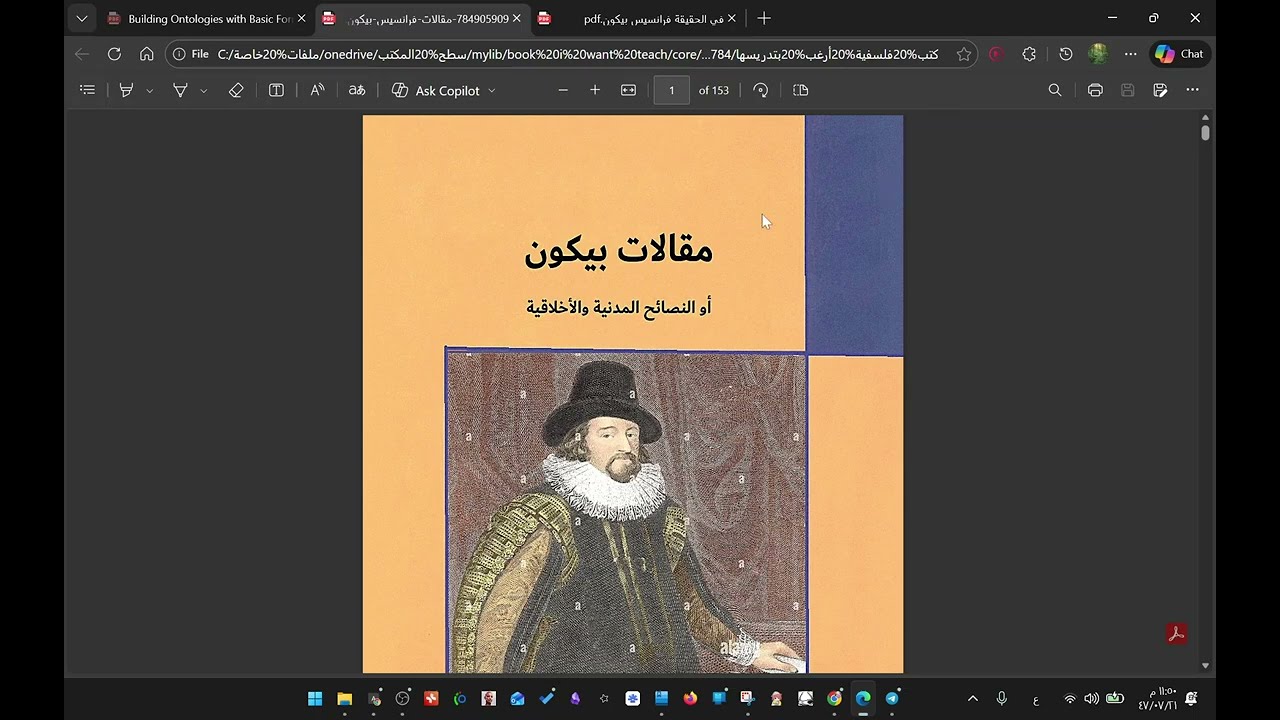Screen dimensions: 1280x720
Task: Go to the browser home page
Action: point(147,54)
